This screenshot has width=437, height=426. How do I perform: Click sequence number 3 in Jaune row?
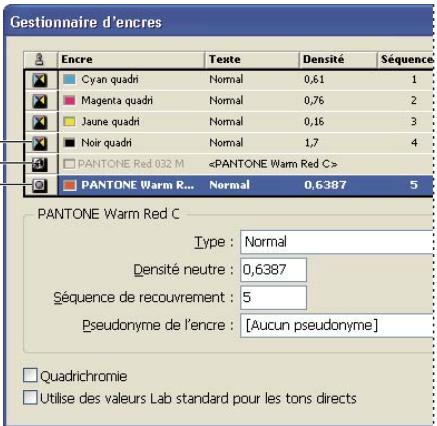(414, 122)
